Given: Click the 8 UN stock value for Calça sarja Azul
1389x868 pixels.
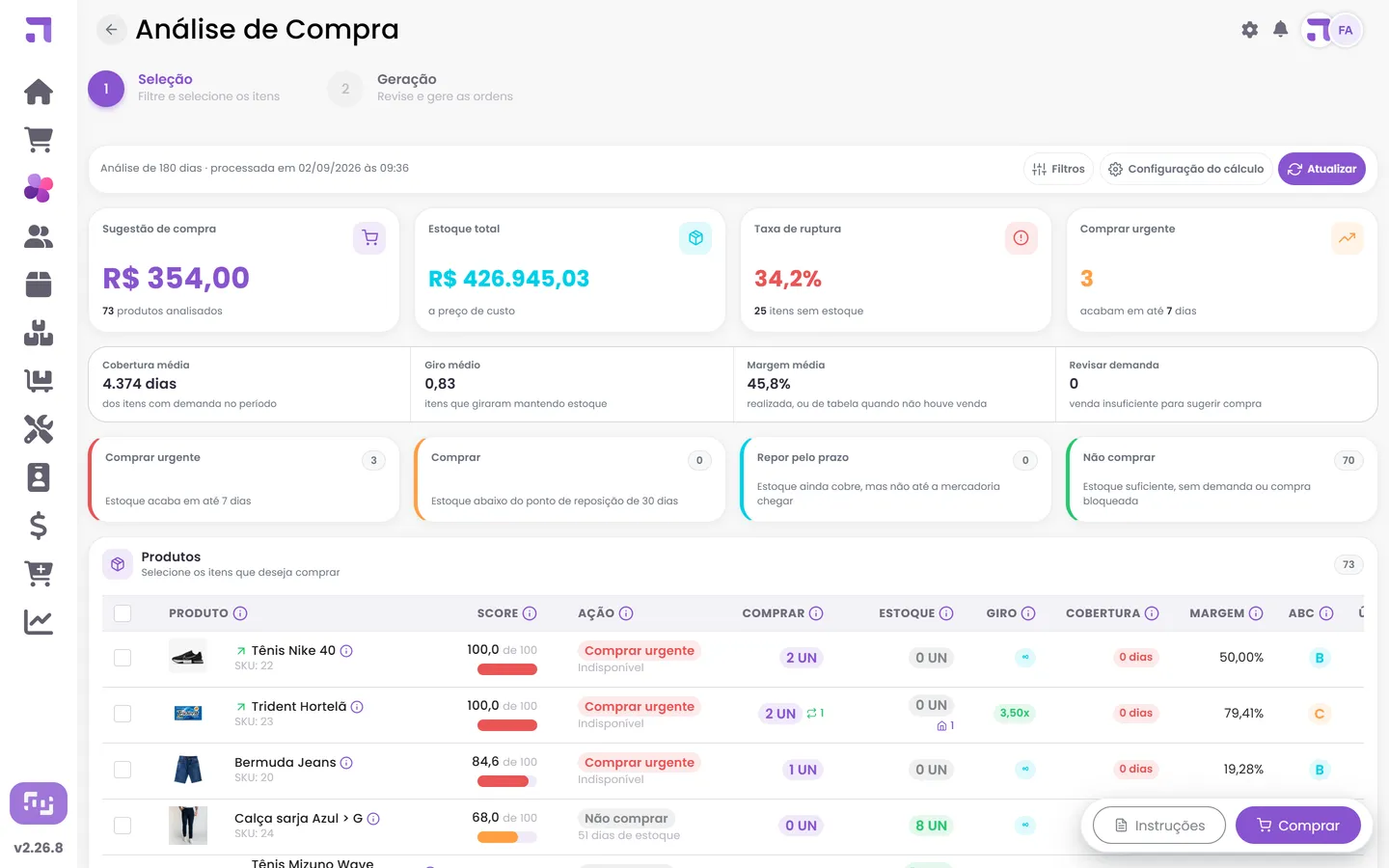Looking at the screenshot, I should click(931, 826).
